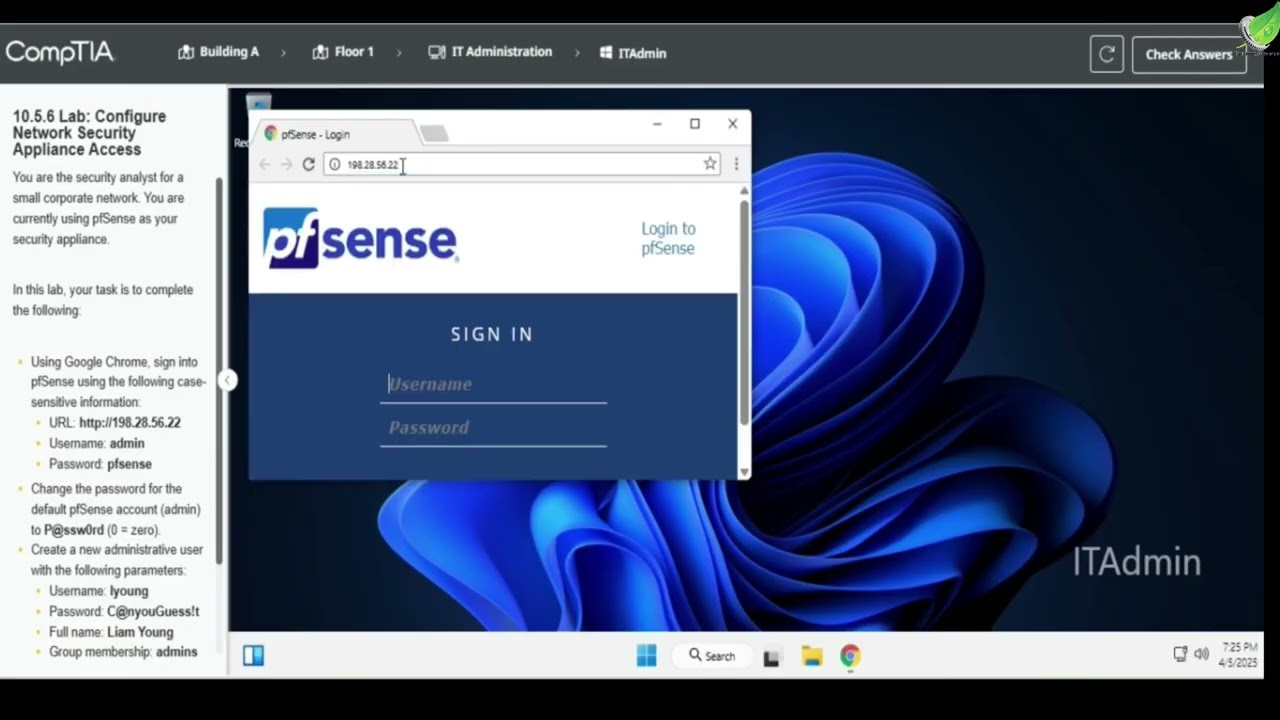Click the instructions panel scrollbar
This screenshot has width=1280, height=720.
click(x=220, y=370)
